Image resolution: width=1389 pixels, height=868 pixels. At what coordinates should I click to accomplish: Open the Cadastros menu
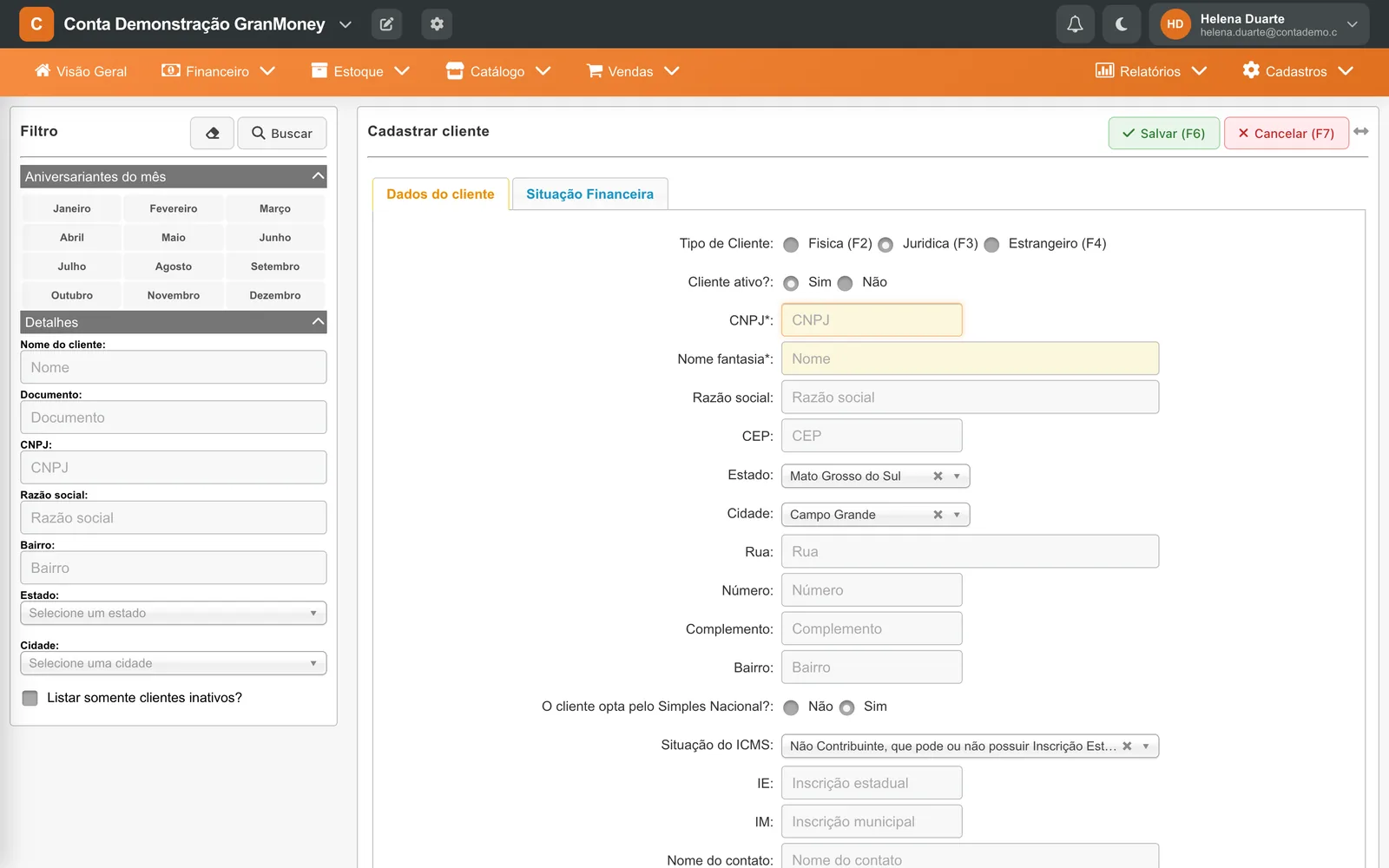click(x=1298, y=71)
